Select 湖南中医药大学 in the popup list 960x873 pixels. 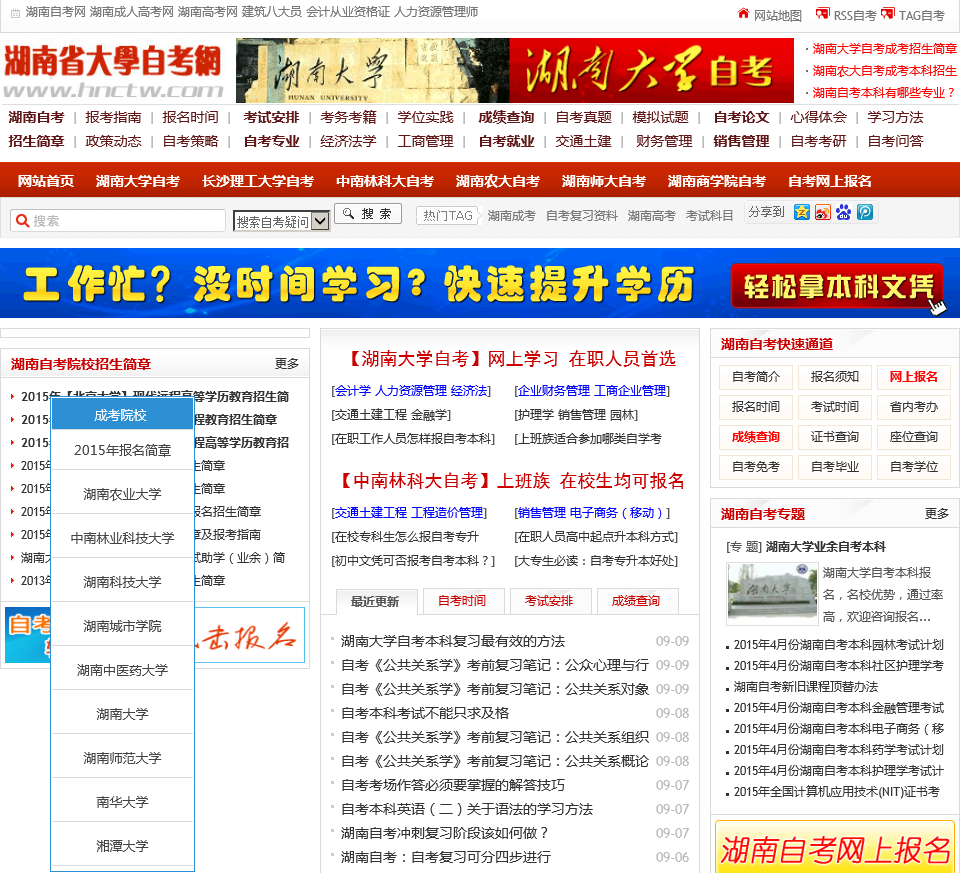tap(122, 670)
